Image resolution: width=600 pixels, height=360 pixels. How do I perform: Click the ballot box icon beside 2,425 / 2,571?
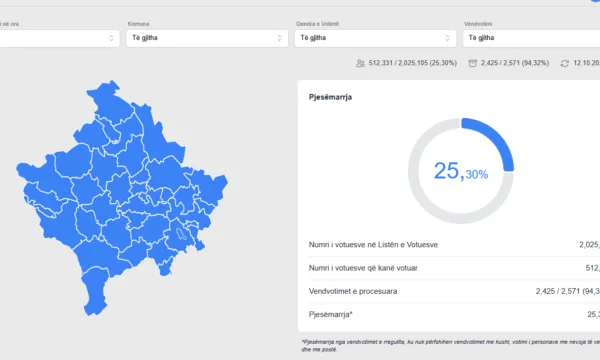pos(473,63)
